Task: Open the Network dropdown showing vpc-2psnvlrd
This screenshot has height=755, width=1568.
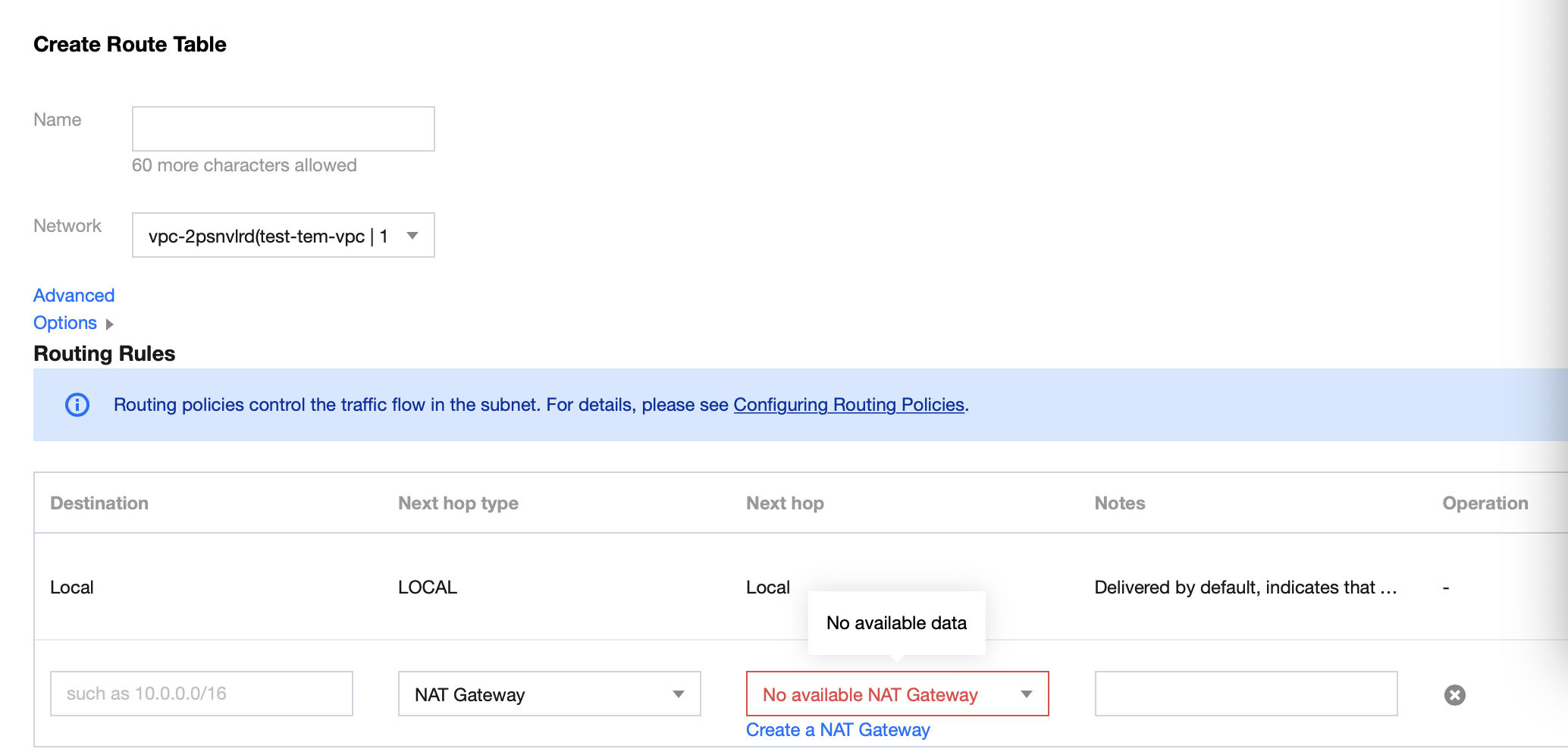Action: click(x=283, y=236)
